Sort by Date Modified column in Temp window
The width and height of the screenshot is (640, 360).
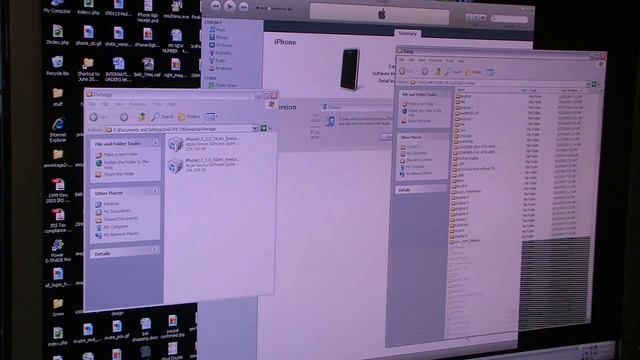tap(571, 91)
